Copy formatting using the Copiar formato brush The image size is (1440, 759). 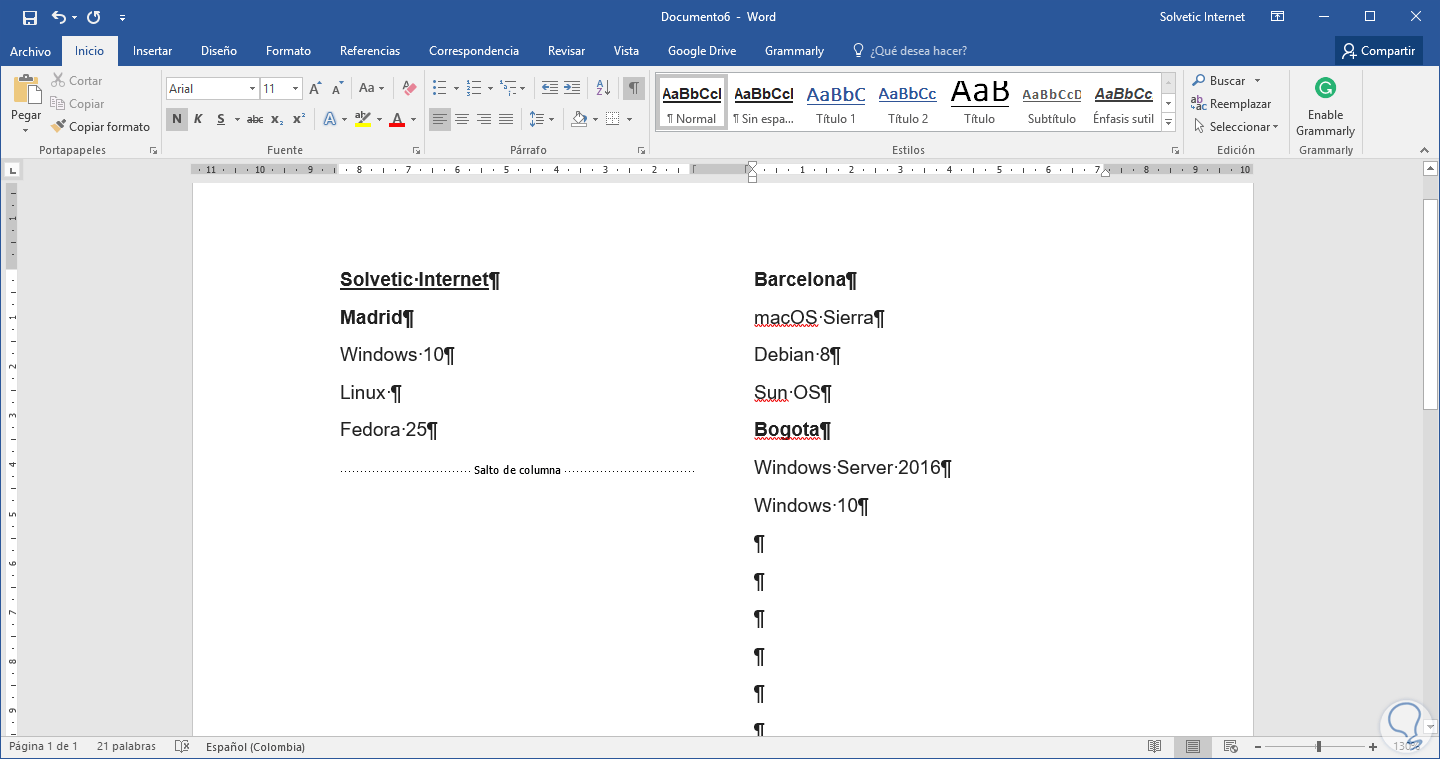tap(101, 127)
